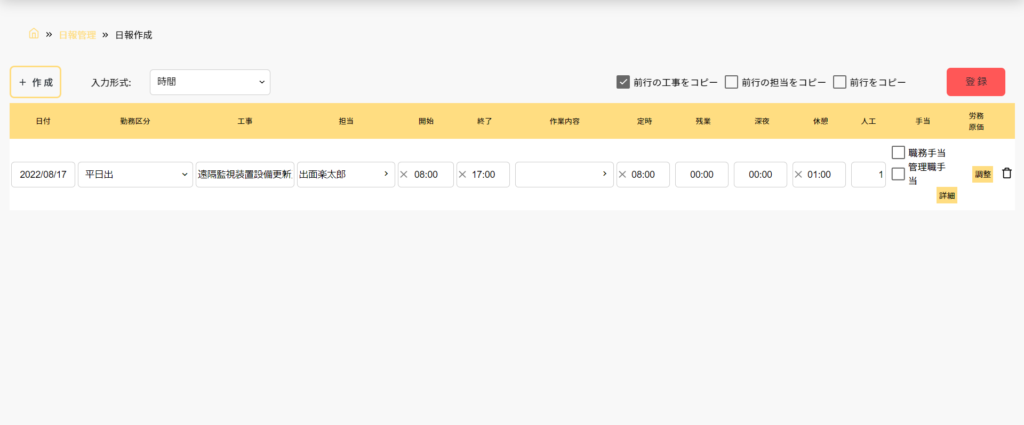Viewport: 1024px width, 425px height.
Task: Click the 勤務区分 column header
Action: tap(135, 121)
